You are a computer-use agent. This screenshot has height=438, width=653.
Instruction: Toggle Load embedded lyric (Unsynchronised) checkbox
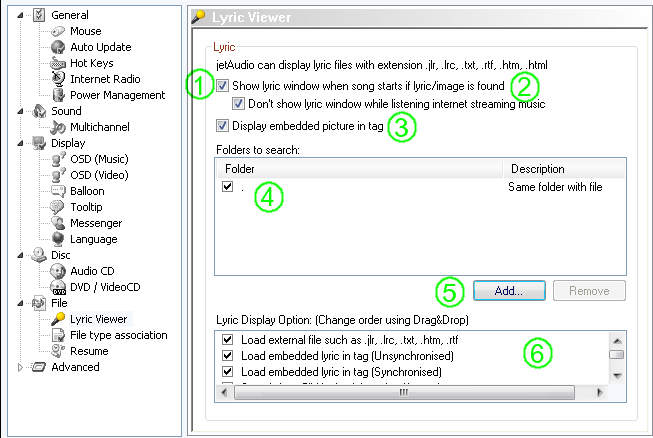point(227,356)
